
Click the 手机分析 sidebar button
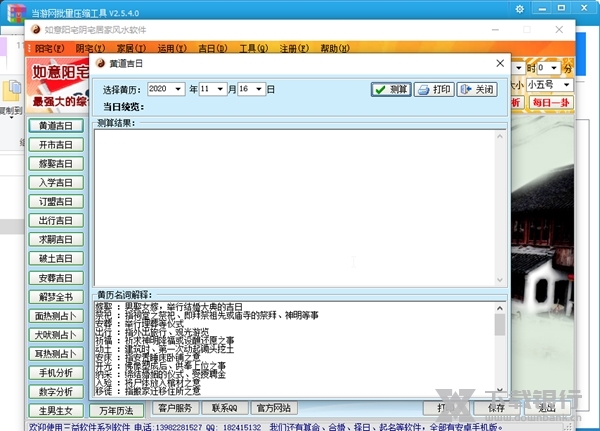pos(55,373)
